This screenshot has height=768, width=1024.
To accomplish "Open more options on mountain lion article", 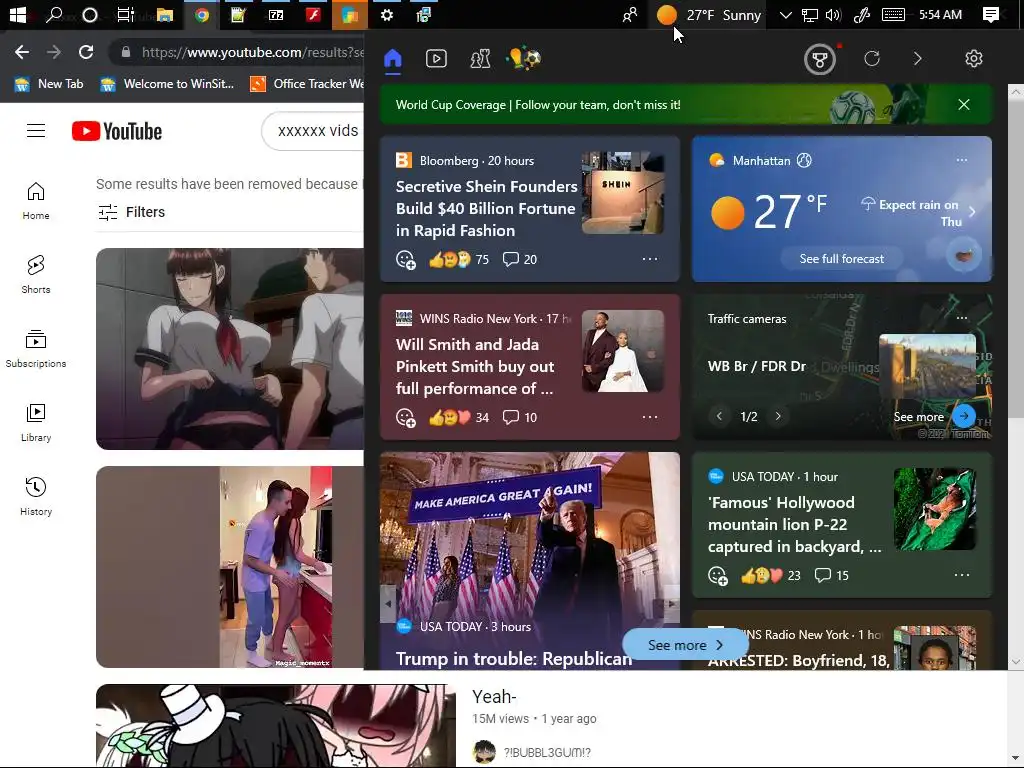I will 962,575.
